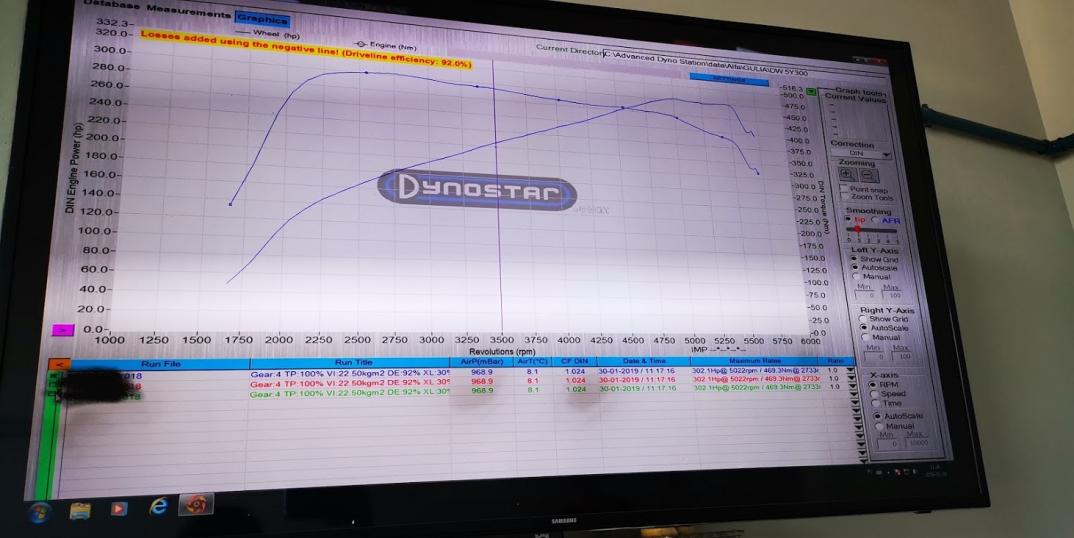This screenshot has width=1074, height=538.
Task: Select AutoScale for the X-axis
Action: [877, 416]
